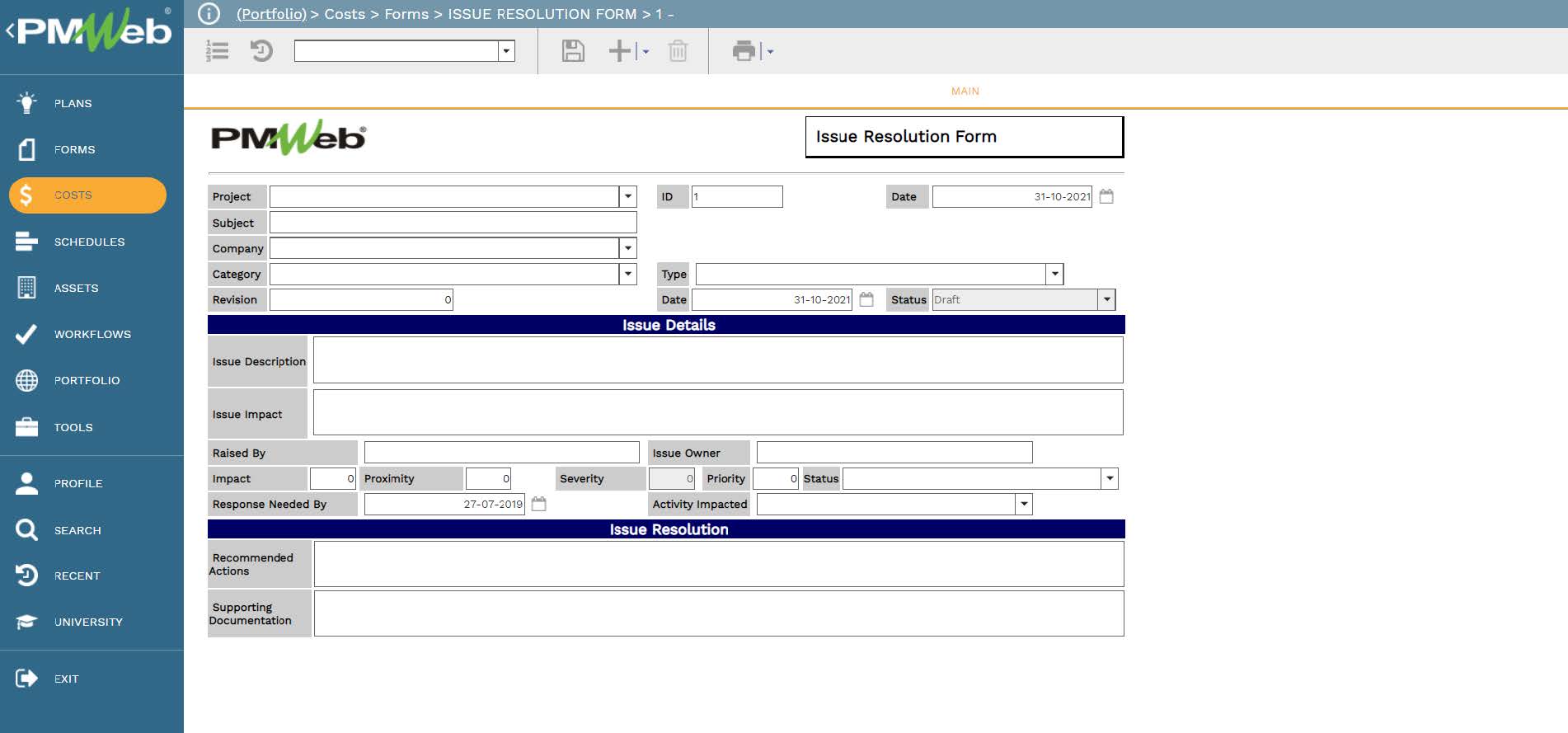Add a new record with the plus icon
Screen dimensions: 1568x733
pos(619,51)
